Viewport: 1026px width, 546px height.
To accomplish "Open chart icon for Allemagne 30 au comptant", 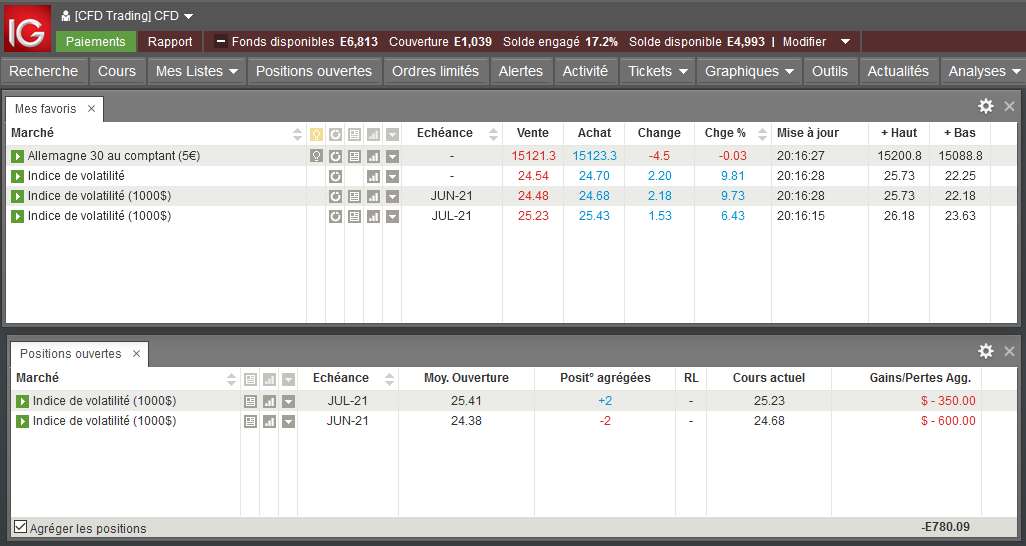I will (x=373, y=156).
